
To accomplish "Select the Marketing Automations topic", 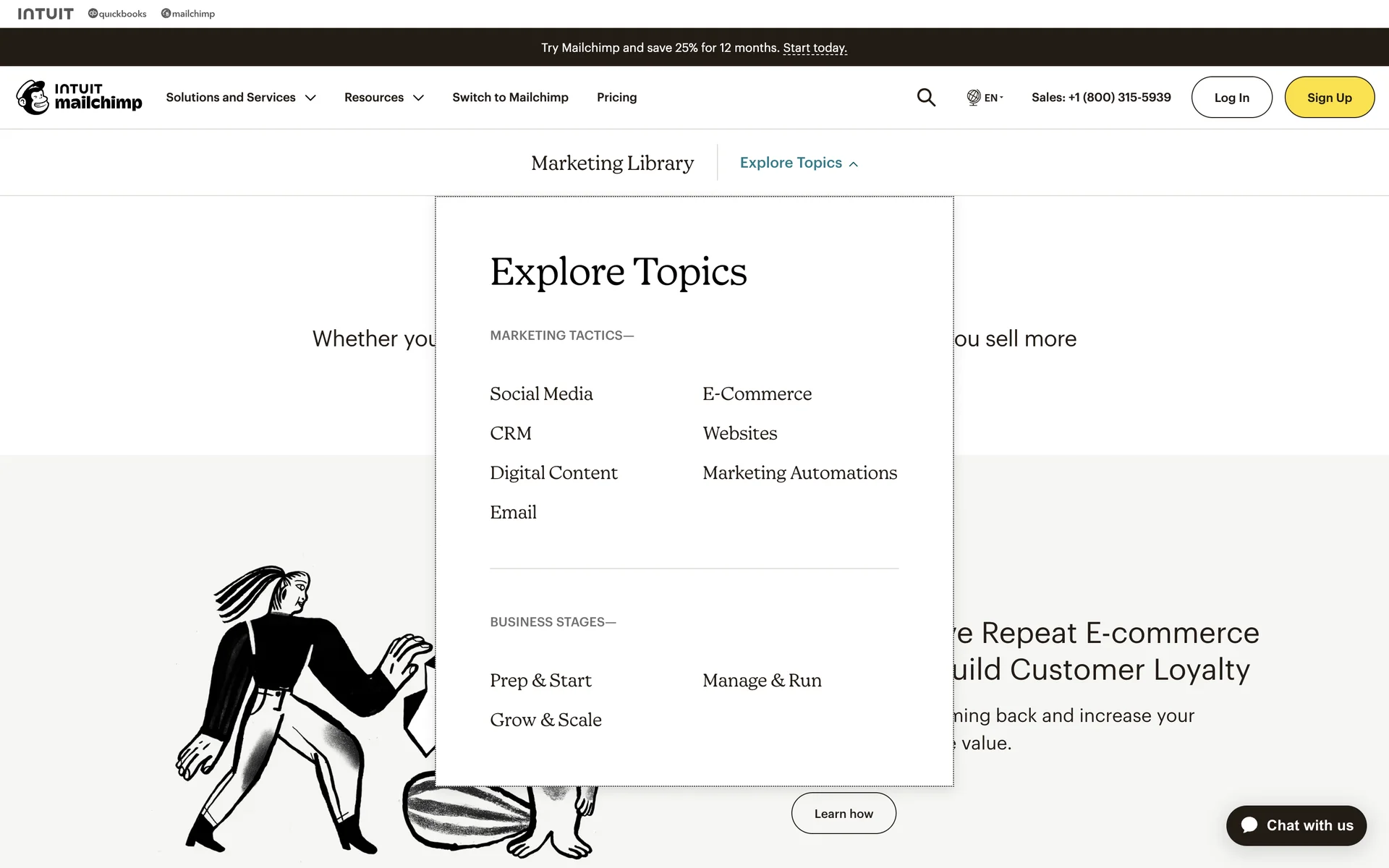I will coord(799,472).
